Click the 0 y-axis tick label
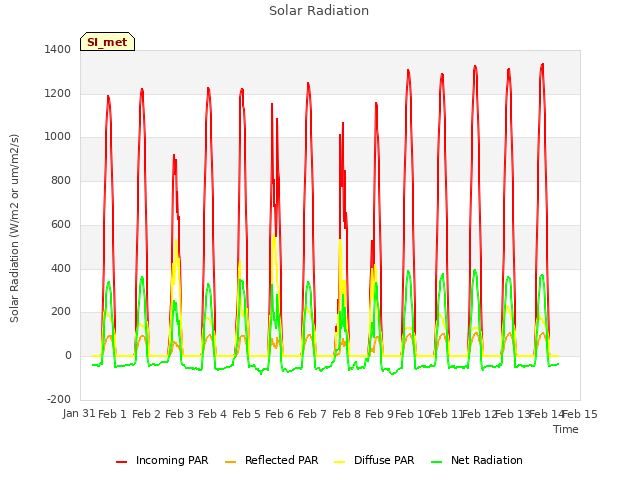The width and height of the screenshot is (640, 480). [68, 356]
